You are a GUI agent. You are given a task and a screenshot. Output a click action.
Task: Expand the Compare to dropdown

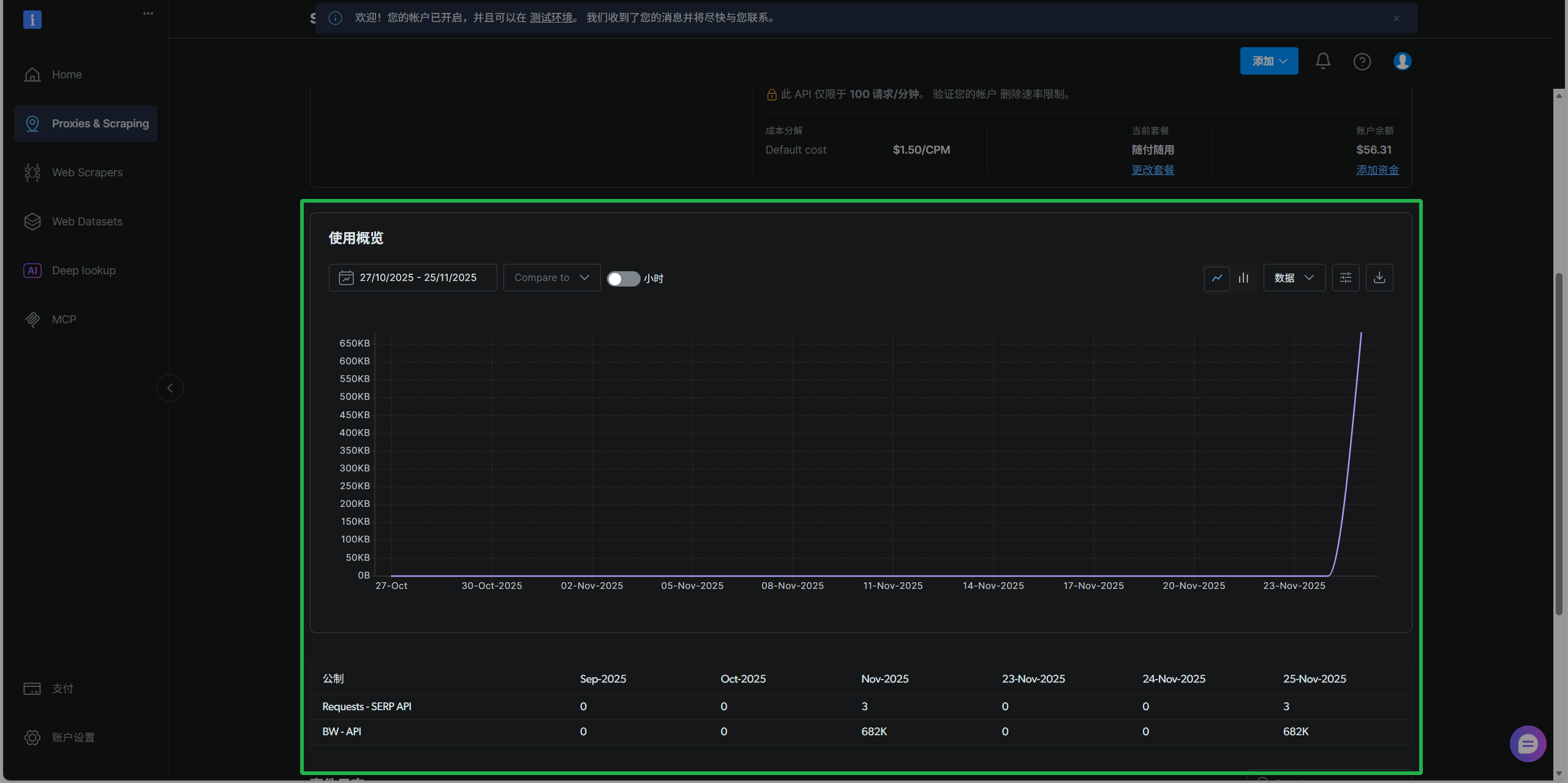coord(551,278)
